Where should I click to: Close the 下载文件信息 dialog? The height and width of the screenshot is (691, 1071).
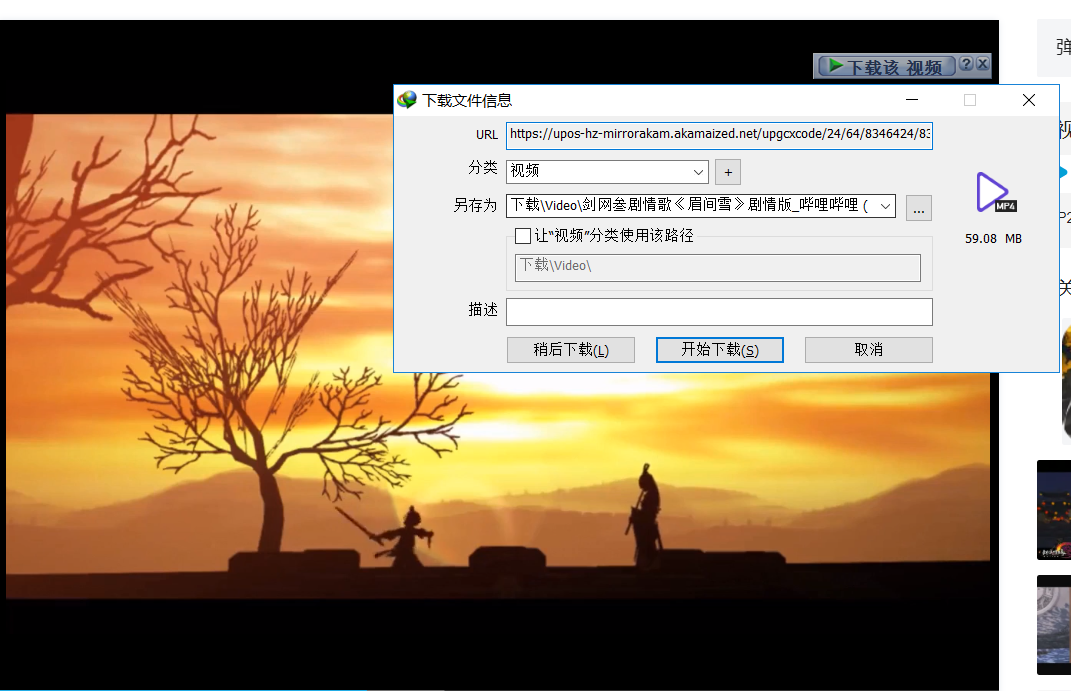tap(1029, 100)
